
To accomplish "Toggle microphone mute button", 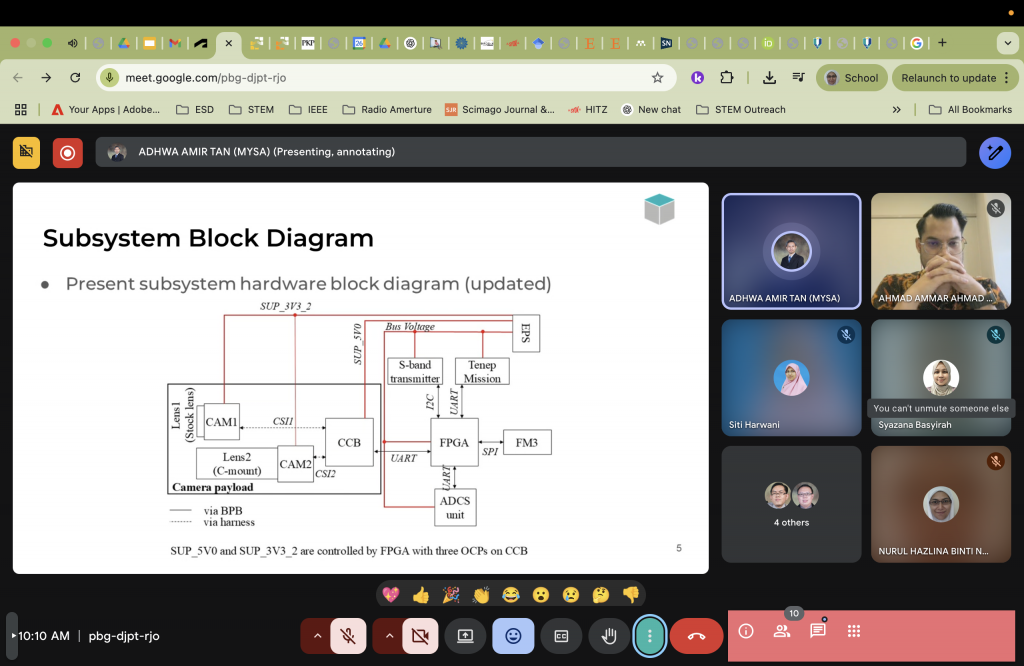I will pos(348,635).
